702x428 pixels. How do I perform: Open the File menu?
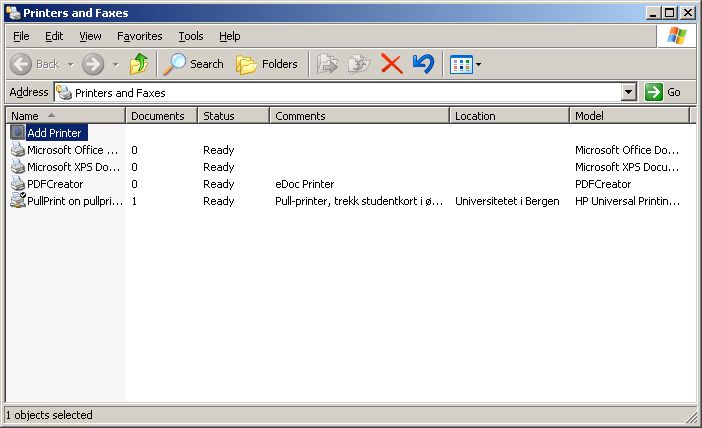21,36
